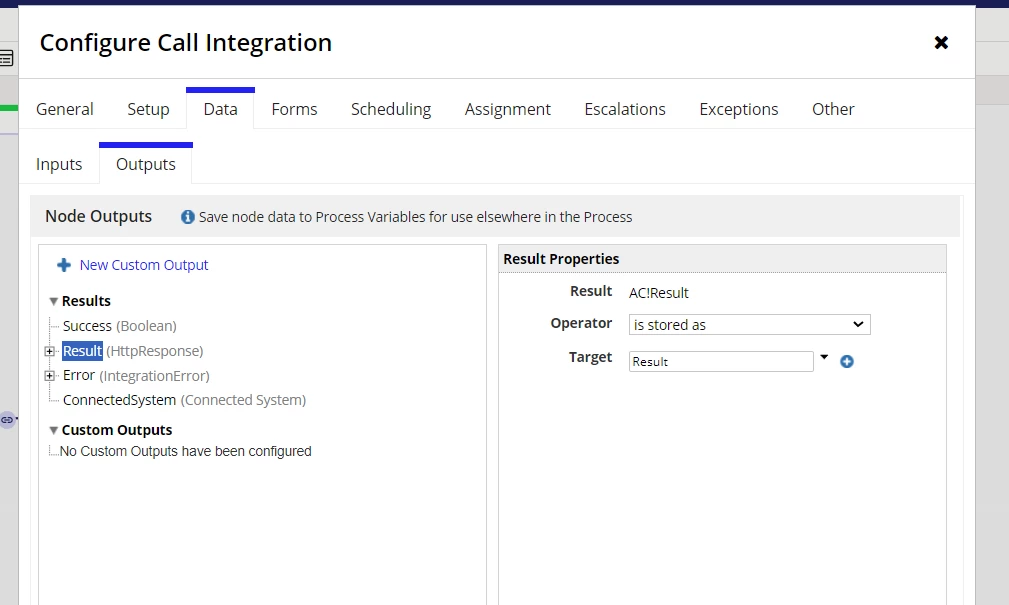Screen dimensions: 1009x605
Task: Click the Results section label
Action: click(86, 301)
